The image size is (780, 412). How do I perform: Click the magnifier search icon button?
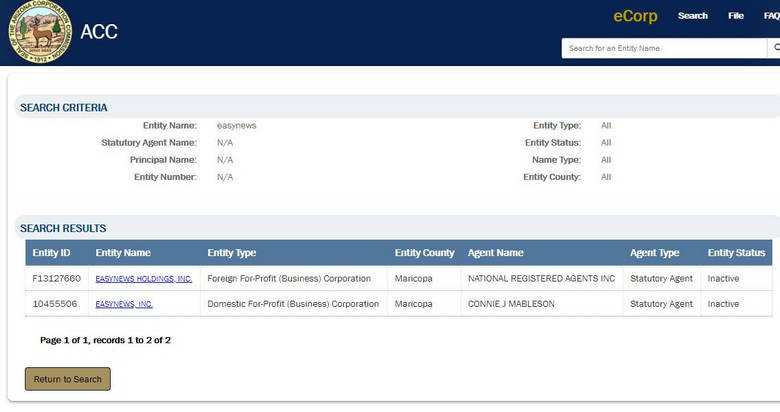pos(775,48)
